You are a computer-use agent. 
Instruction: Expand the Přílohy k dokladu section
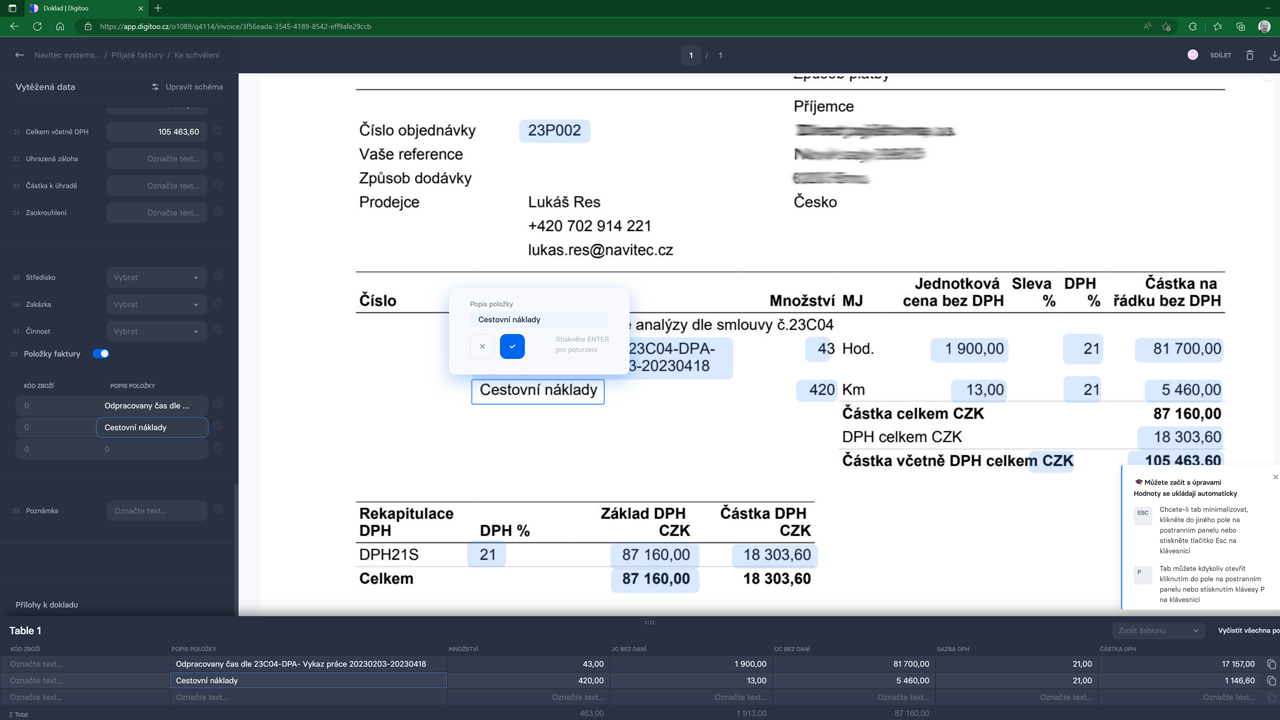click(x=46, y=605)
